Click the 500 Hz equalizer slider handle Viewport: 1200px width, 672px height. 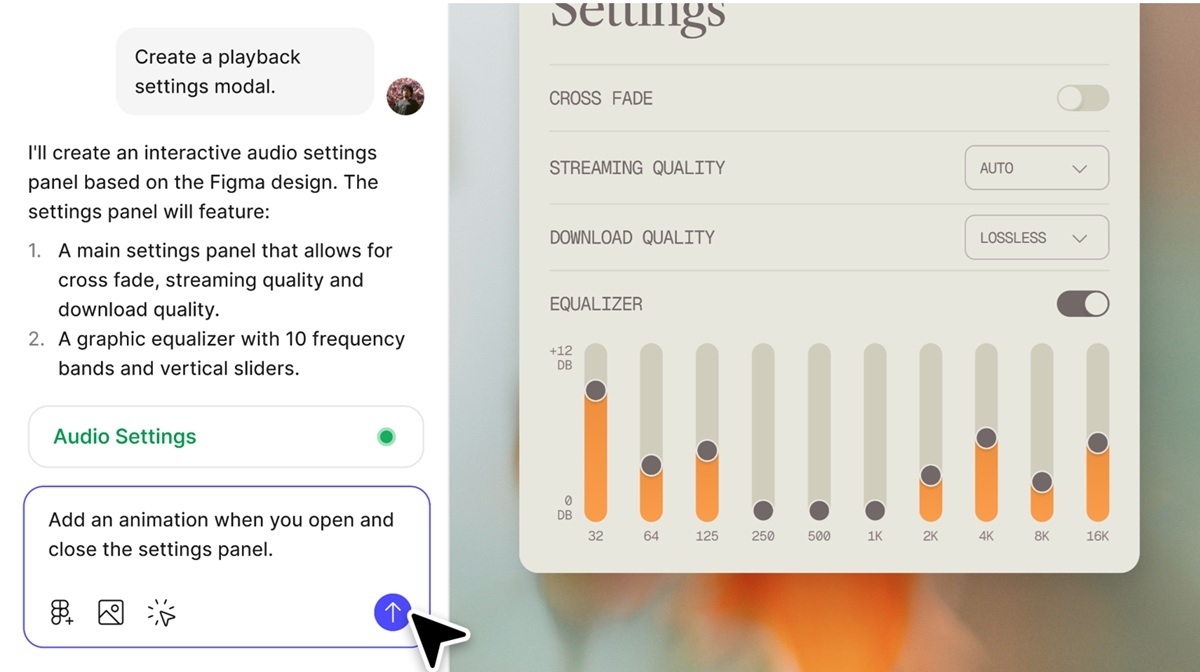pos(819,510)
